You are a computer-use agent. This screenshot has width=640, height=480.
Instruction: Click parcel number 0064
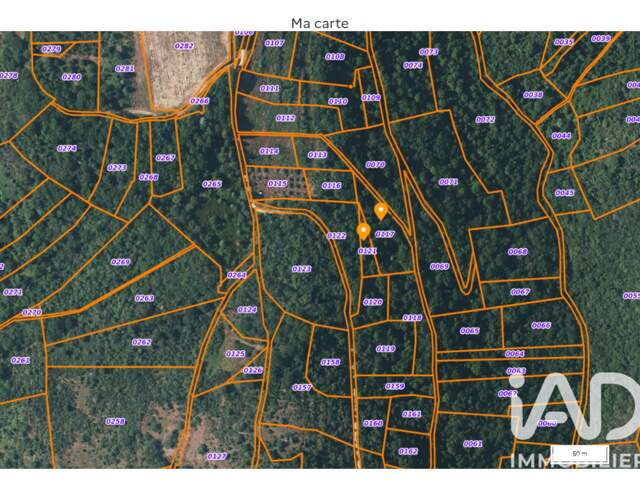515,353
